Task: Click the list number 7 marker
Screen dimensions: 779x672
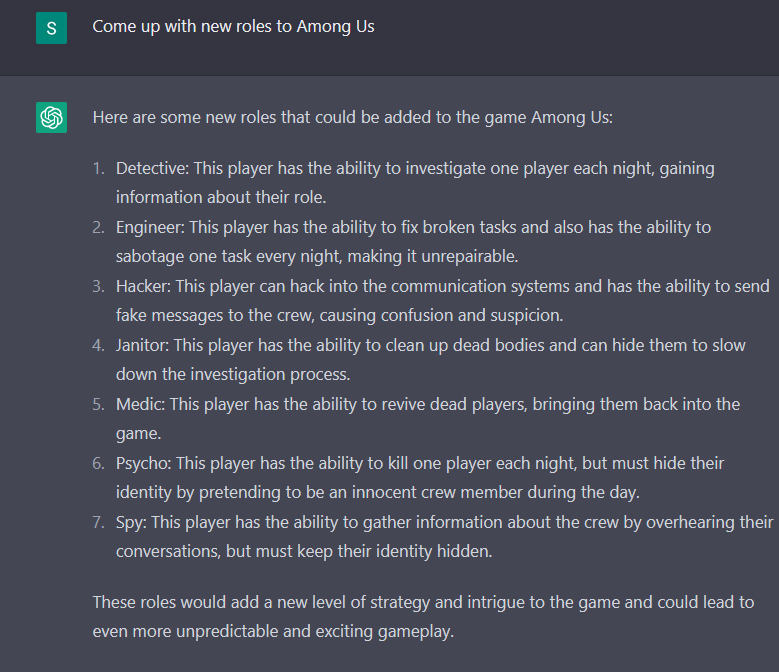Action: coord(98,522)
